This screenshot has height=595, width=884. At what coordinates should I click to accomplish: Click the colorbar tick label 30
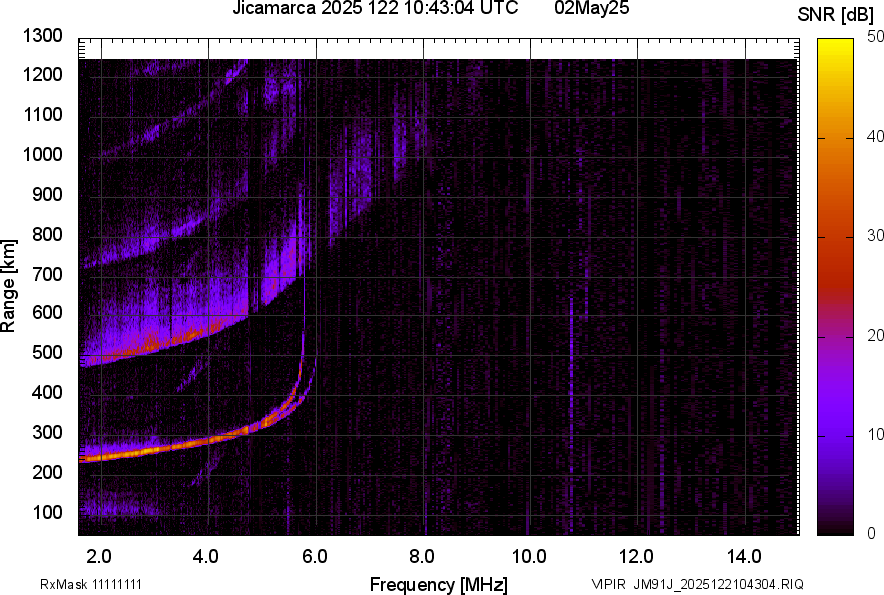(876, 235)
